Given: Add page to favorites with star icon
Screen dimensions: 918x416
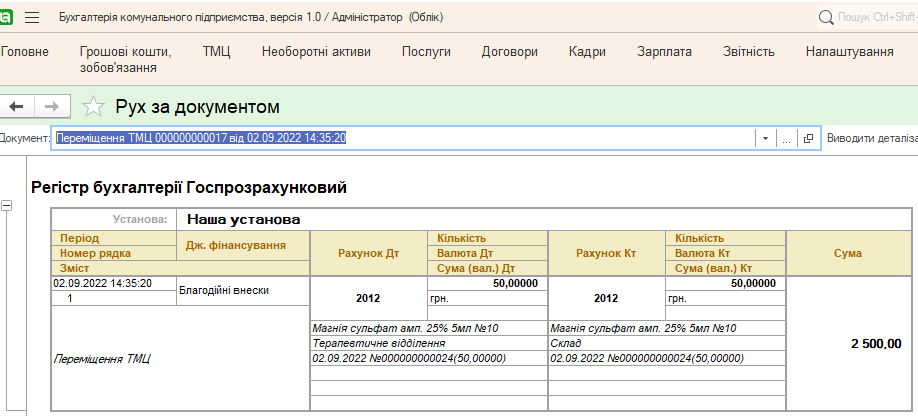Looking at the screenshot, I should pyautogui.click(x=93, y=107).
